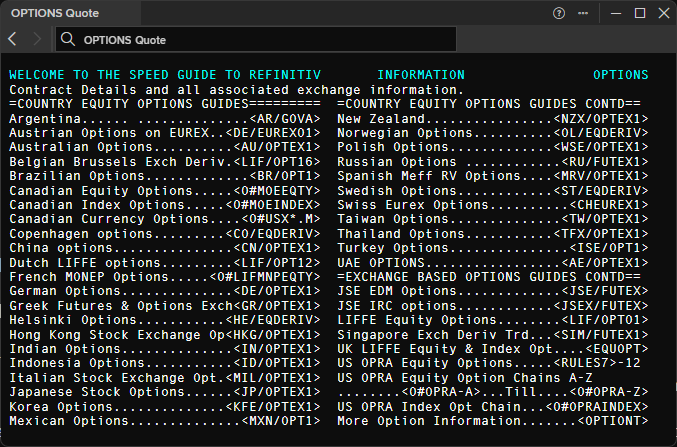677x447 pixels.
Task: Focus the OPTIONS Quote search field
Action: (x=256, y=39)
